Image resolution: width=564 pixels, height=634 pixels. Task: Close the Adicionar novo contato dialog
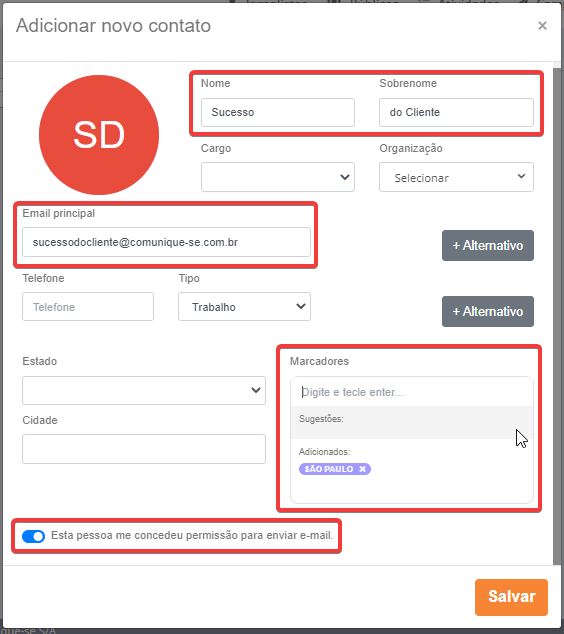542,26
